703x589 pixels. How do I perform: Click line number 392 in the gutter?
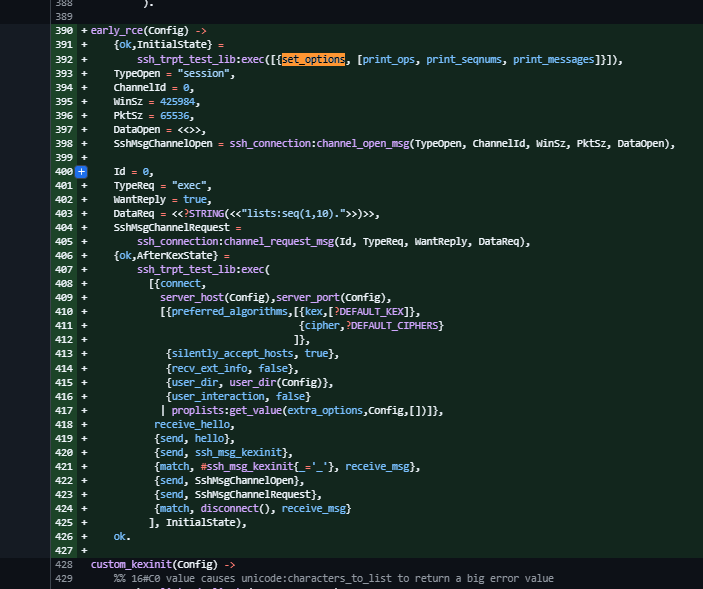click(x=64, y=59)
